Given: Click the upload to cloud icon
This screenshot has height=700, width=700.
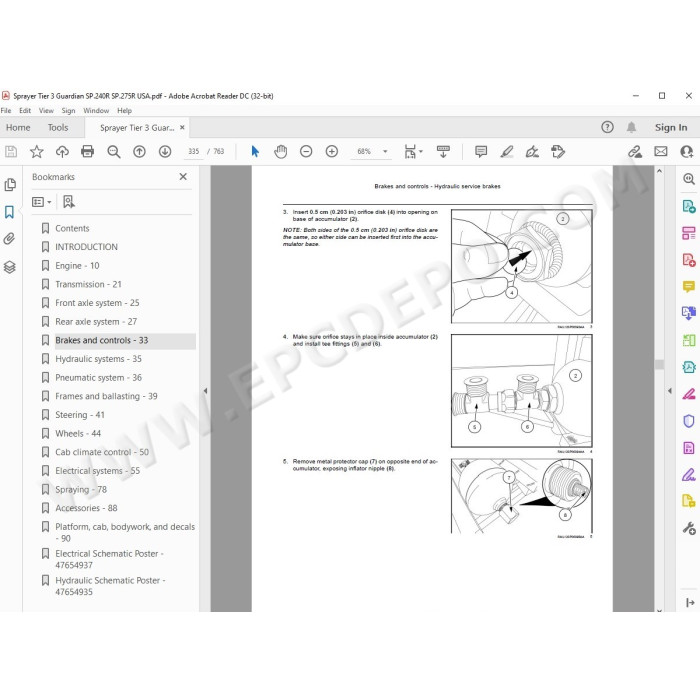Looking at the screenshot, I should pos(62,152).
